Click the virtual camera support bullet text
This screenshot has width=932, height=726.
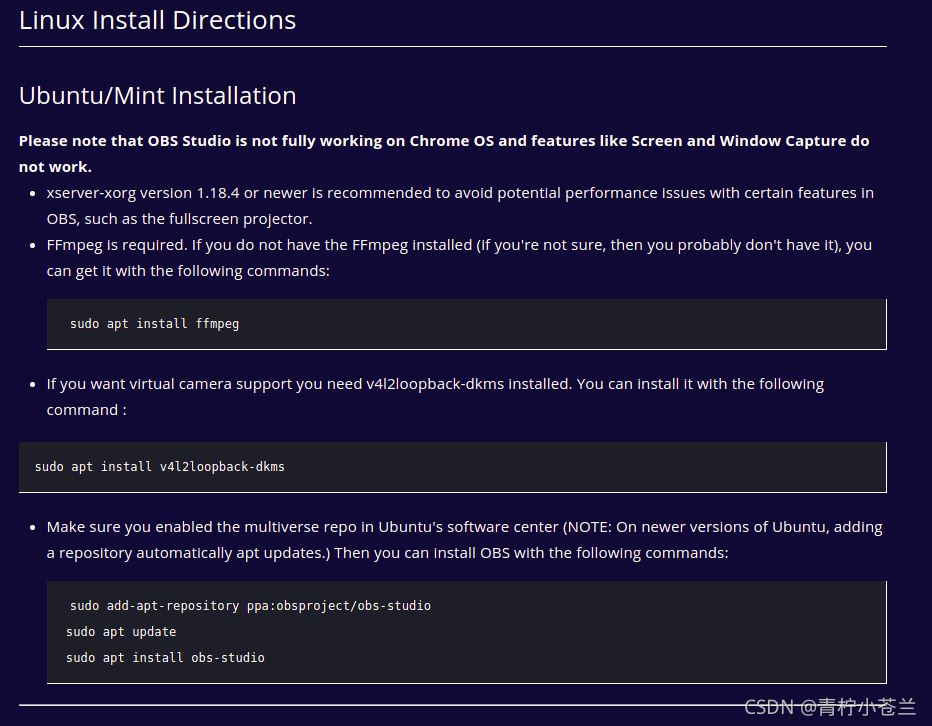coord(435,384)
